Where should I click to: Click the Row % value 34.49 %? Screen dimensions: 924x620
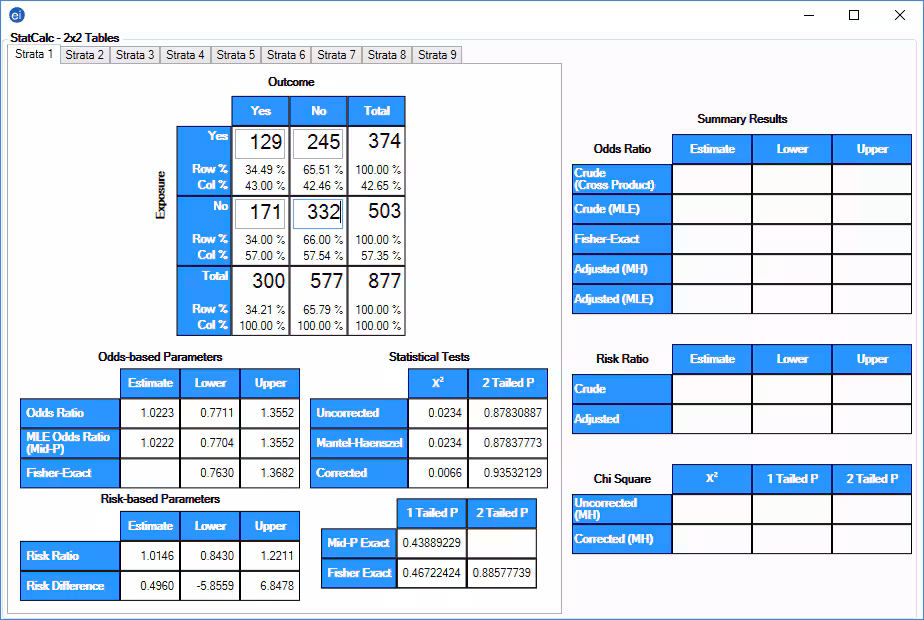pos(265,170)
